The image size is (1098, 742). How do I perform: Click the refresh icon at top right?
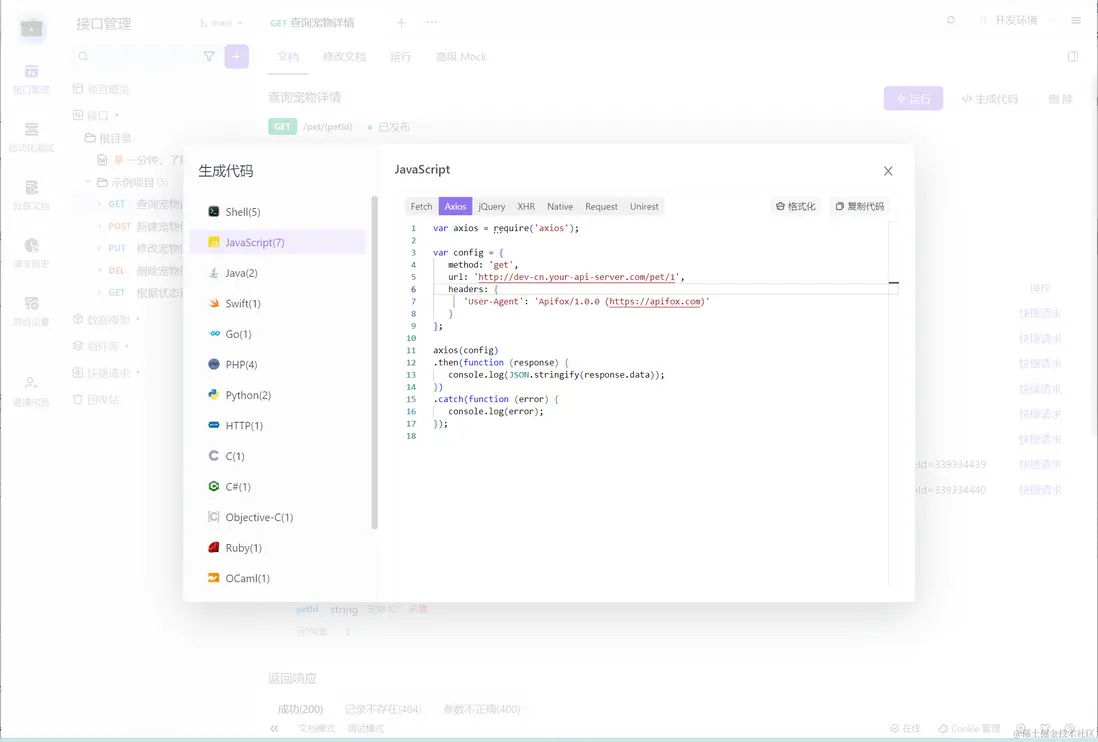[950, 20]
